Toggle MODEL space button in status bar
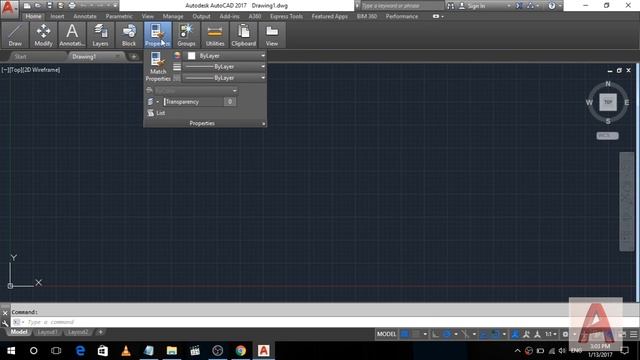The image size is (640, 360). (x=386, y=334)
